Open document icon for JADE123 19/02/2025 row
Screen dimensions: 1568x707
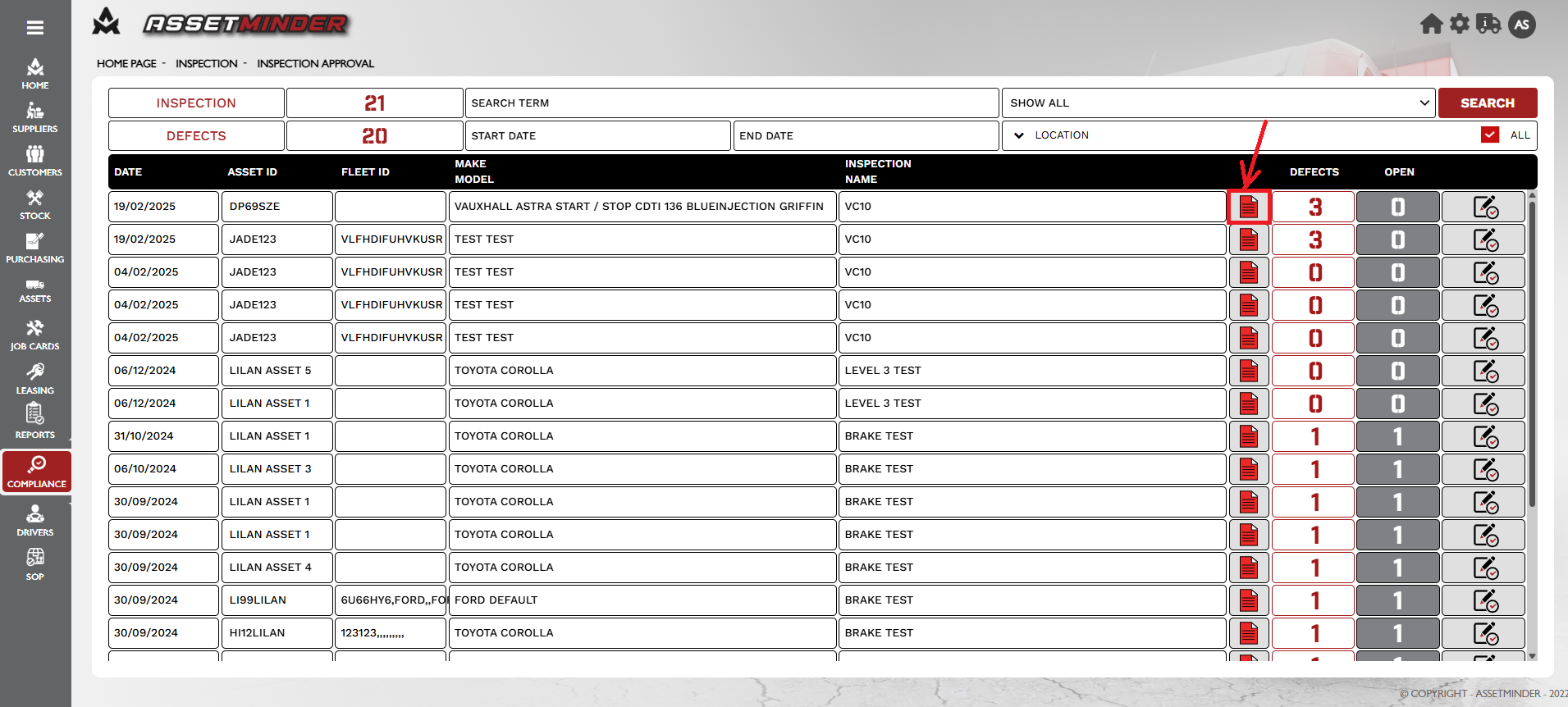coord(1249,239)
